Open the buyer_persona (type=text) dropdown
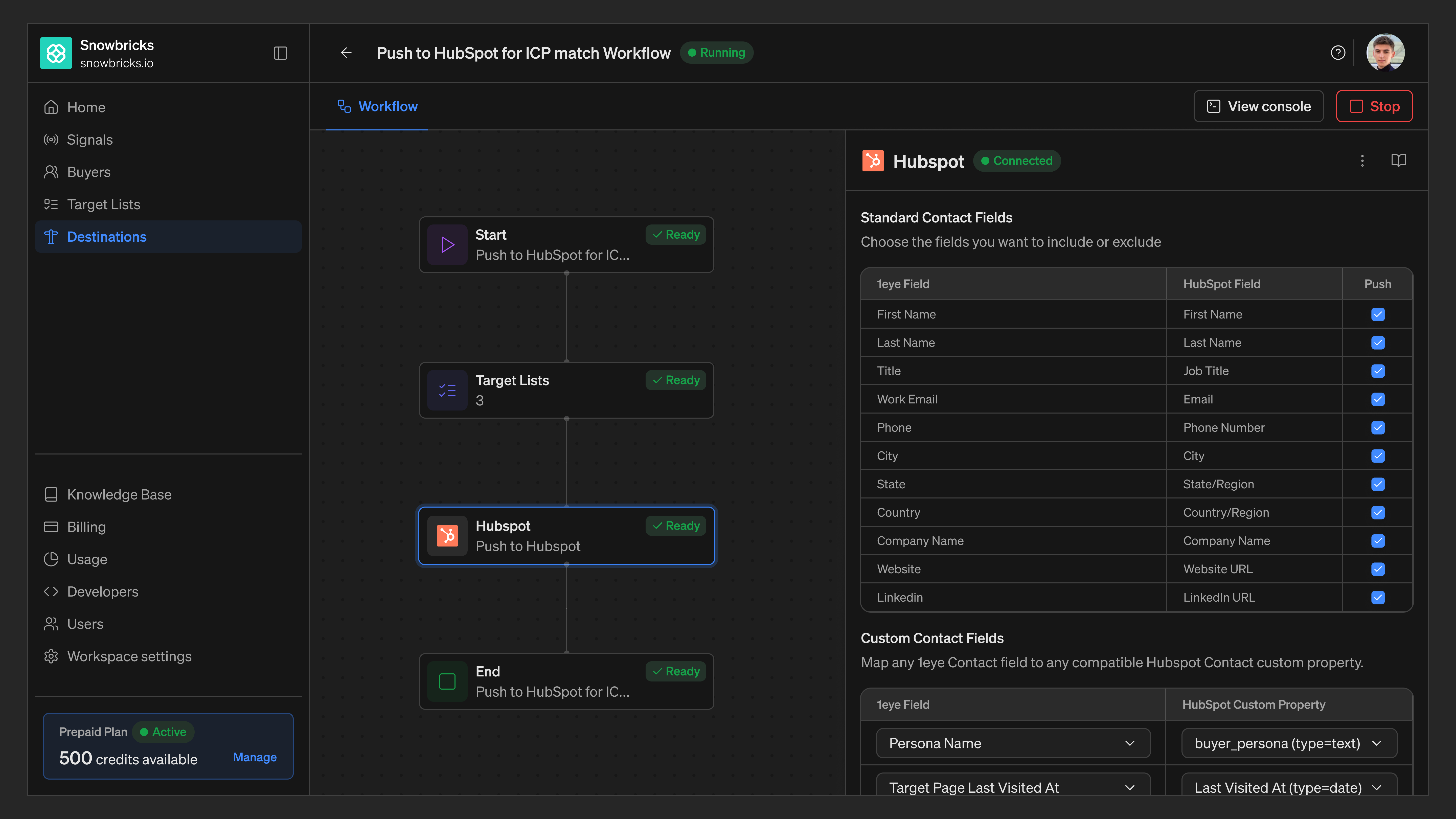Viewport: 1456px width, 819px height. (1289, 743)
